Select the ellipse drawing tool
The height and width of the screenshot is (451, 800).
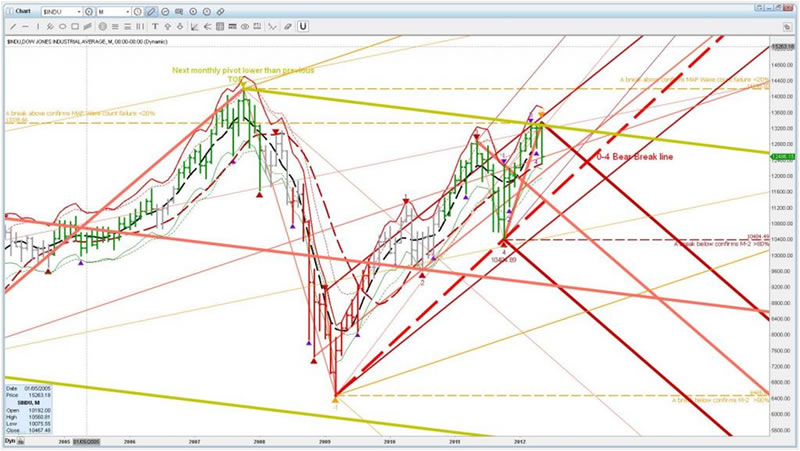(x=62, y=27)
